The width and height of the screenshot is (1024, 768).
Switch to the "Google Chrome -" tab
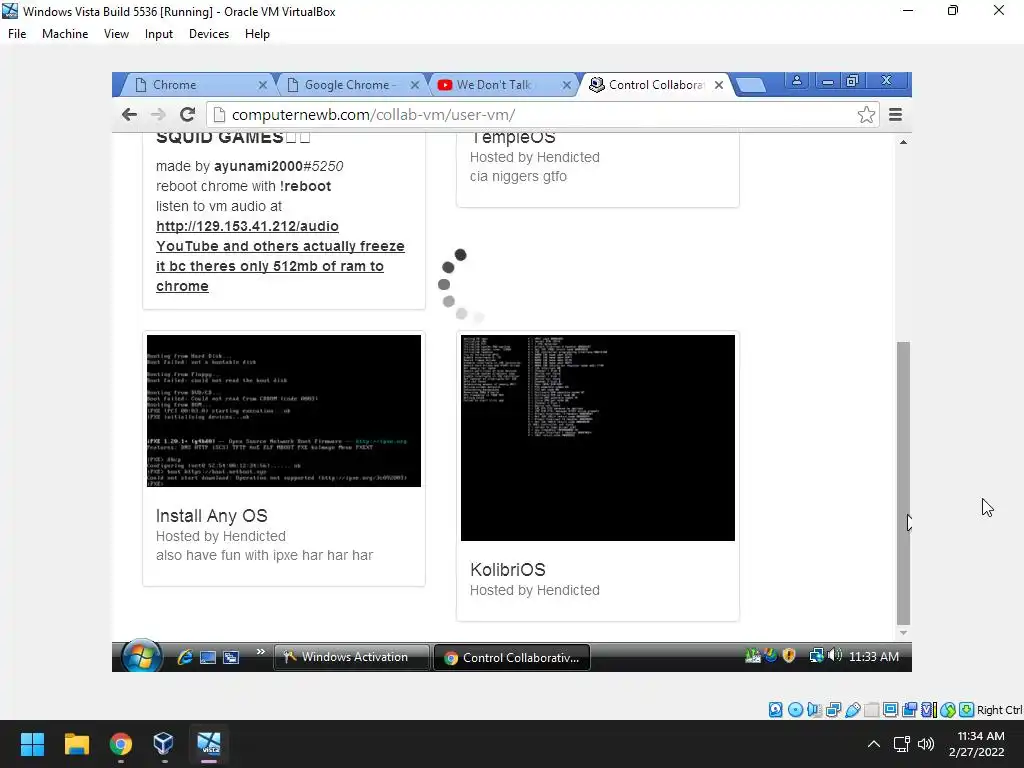pos(349,85)
